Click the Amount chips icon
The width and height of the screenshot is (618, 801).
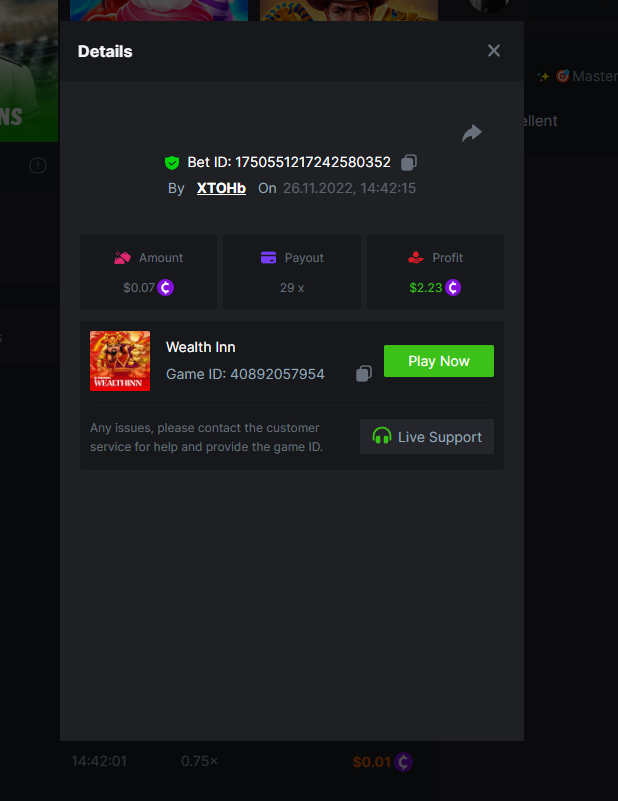[123, 257]
